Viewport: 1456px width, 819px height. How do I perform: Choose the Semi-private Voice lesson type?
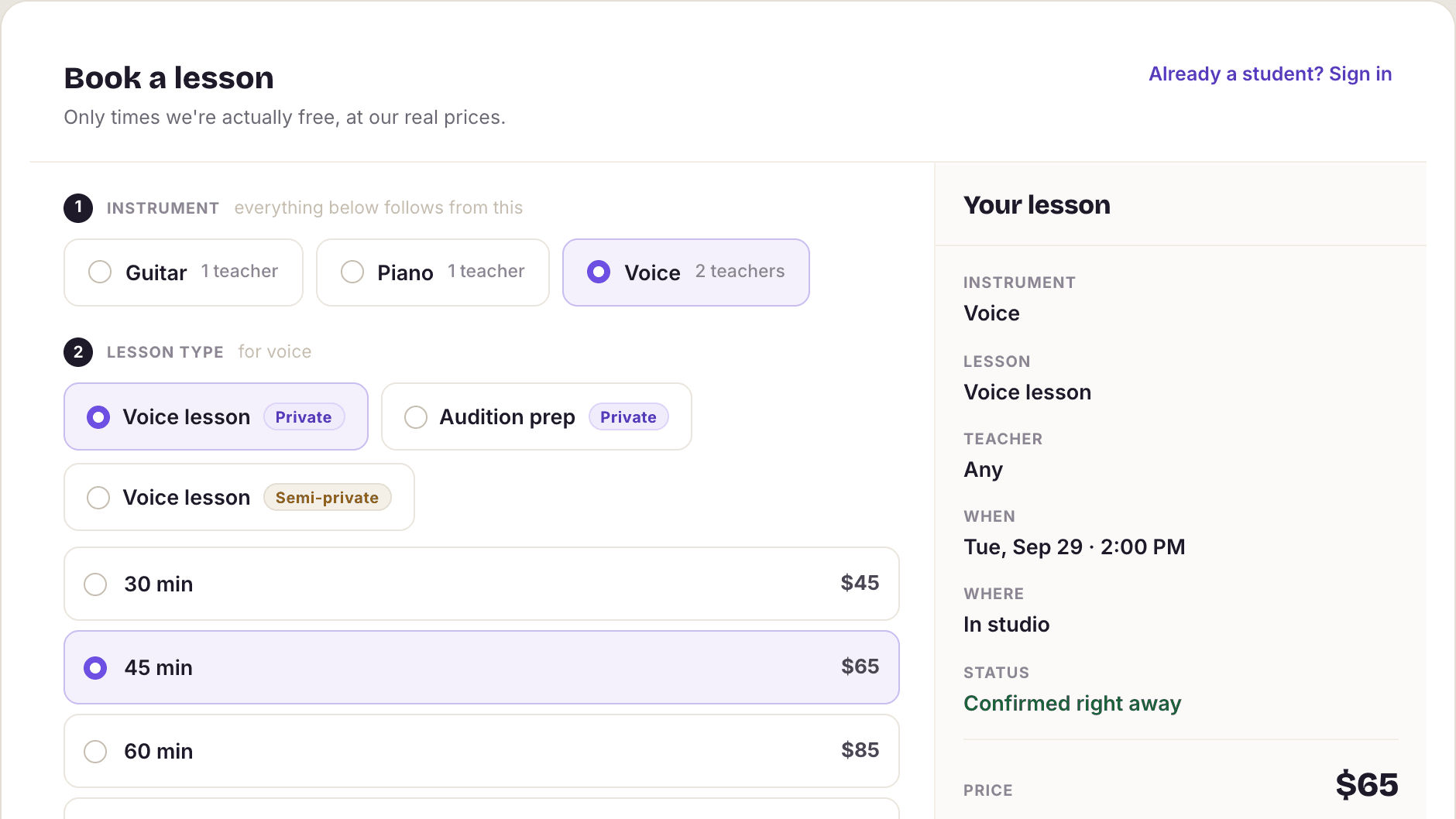(239, 497)
